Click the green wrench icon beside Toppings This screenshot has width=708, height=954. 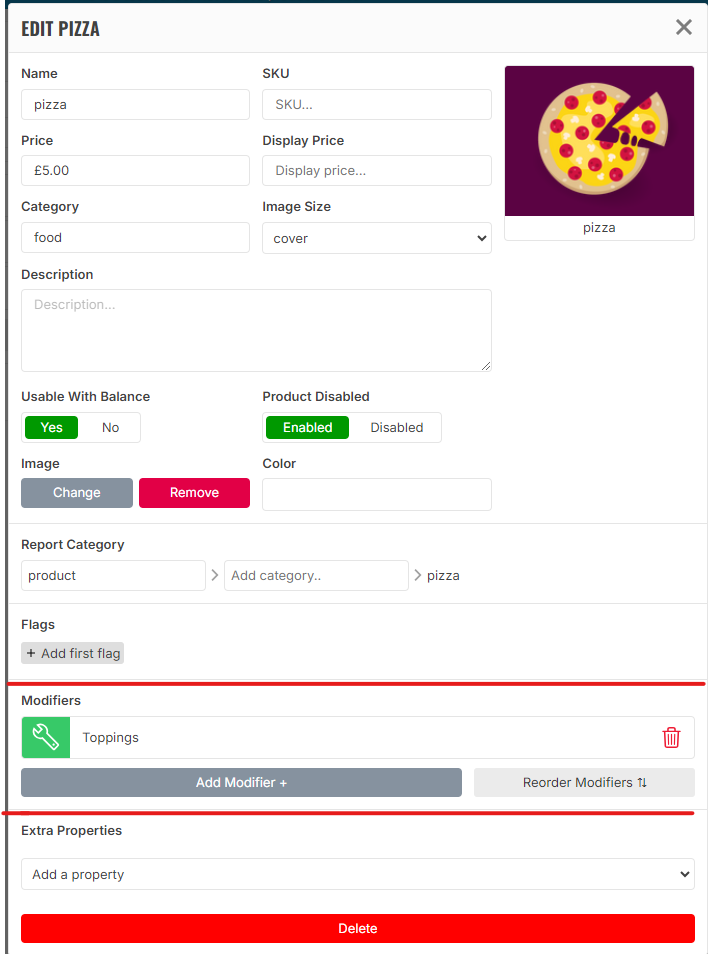click(46, 738)
